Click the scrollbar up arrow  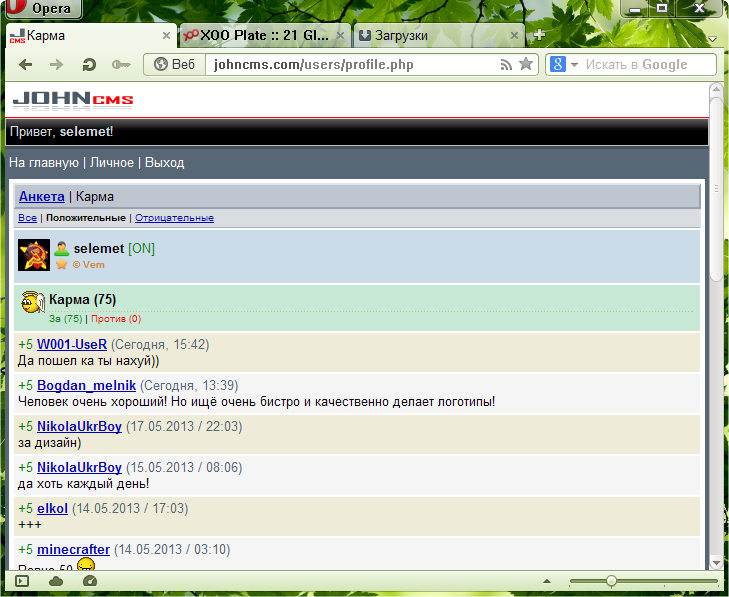[716, 89]
